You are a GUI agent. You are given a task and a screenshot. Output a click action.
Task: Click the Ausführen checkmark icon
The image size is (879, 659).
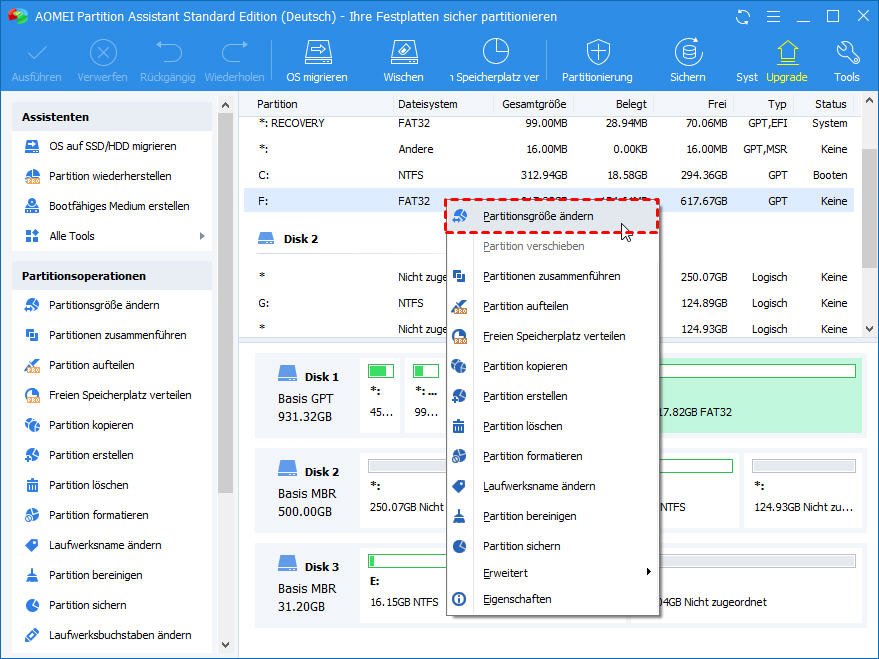click(x=37, y=53)
